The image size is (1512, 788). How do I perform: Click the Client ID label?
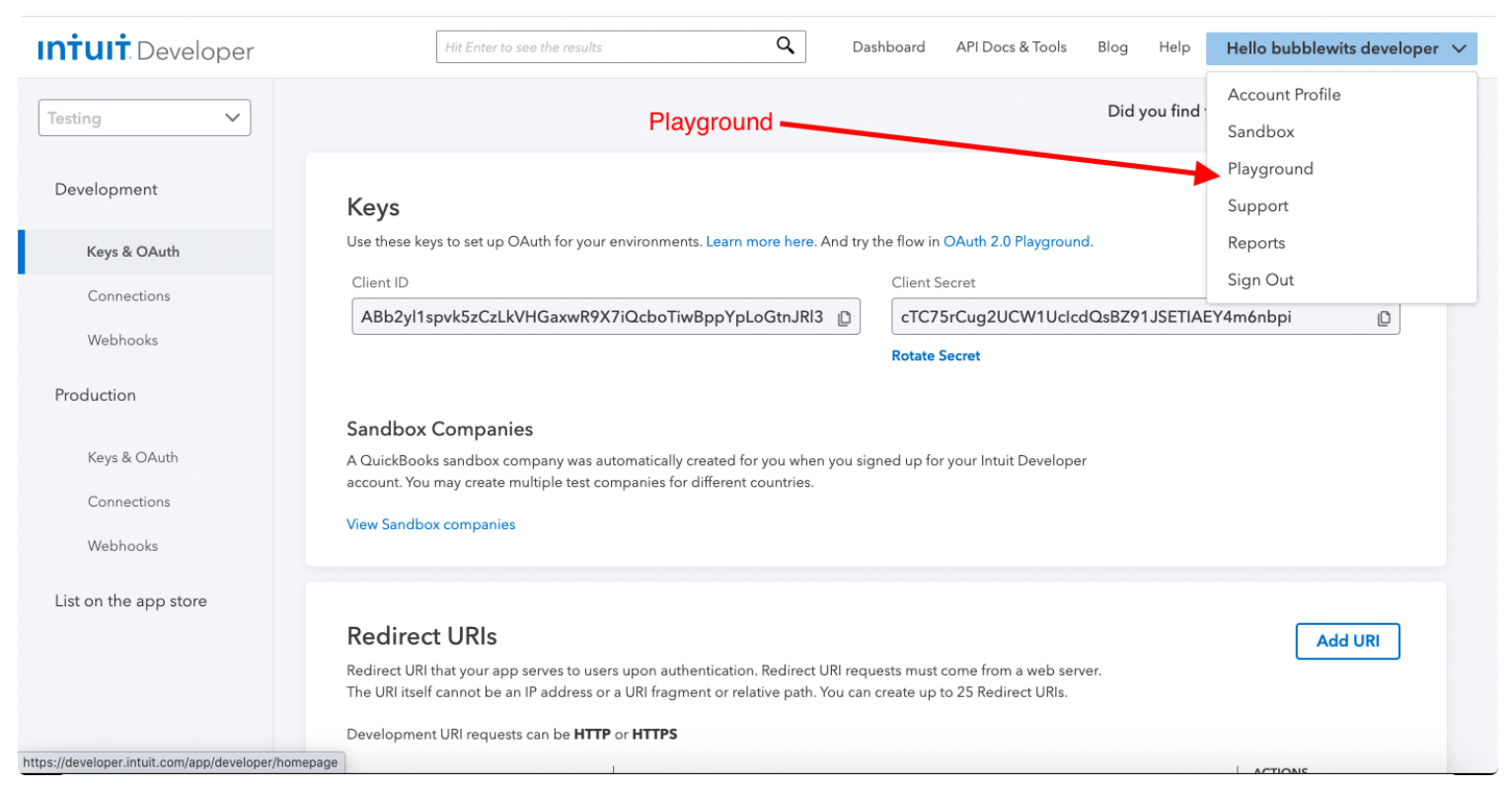coord(380,282)
